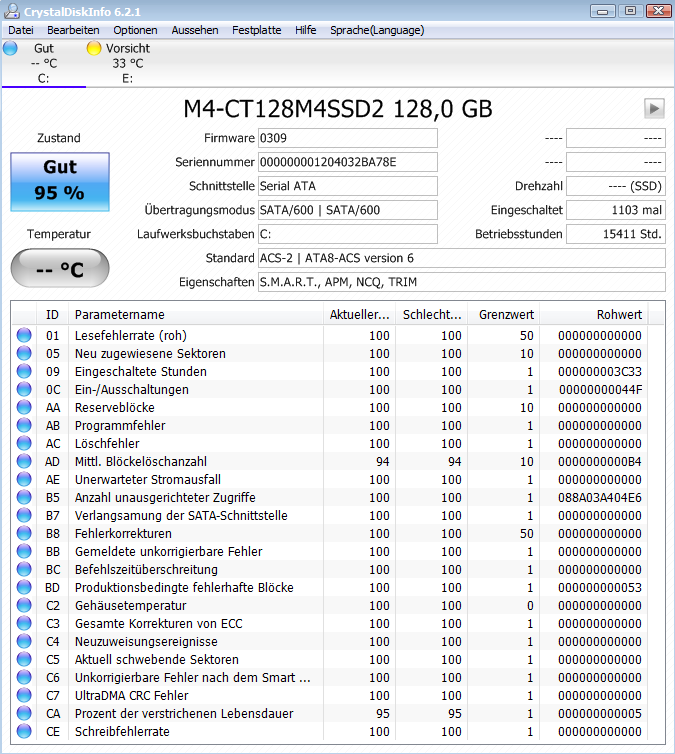675x754 pixels.
Task: Click the Rohwert column header
Action: [x=594, y=314]
